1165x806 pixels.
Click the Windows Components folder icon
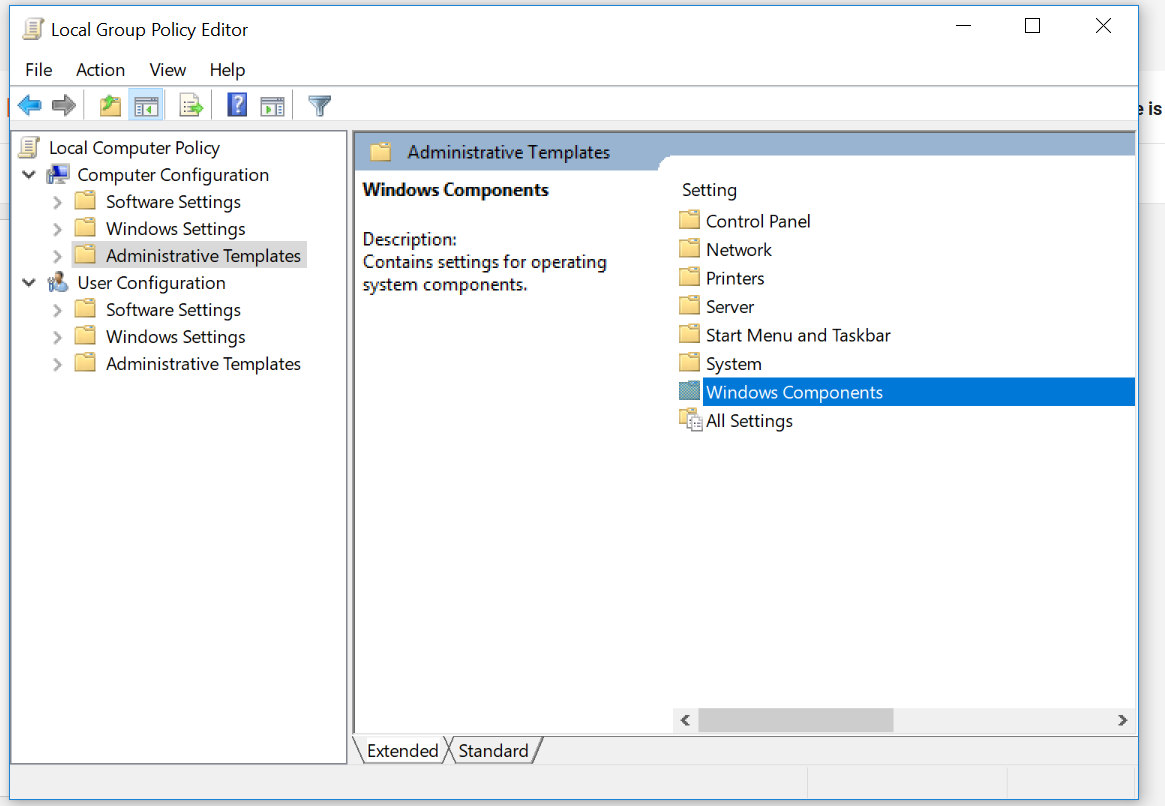pyautogui.click(x=689, y=391)
